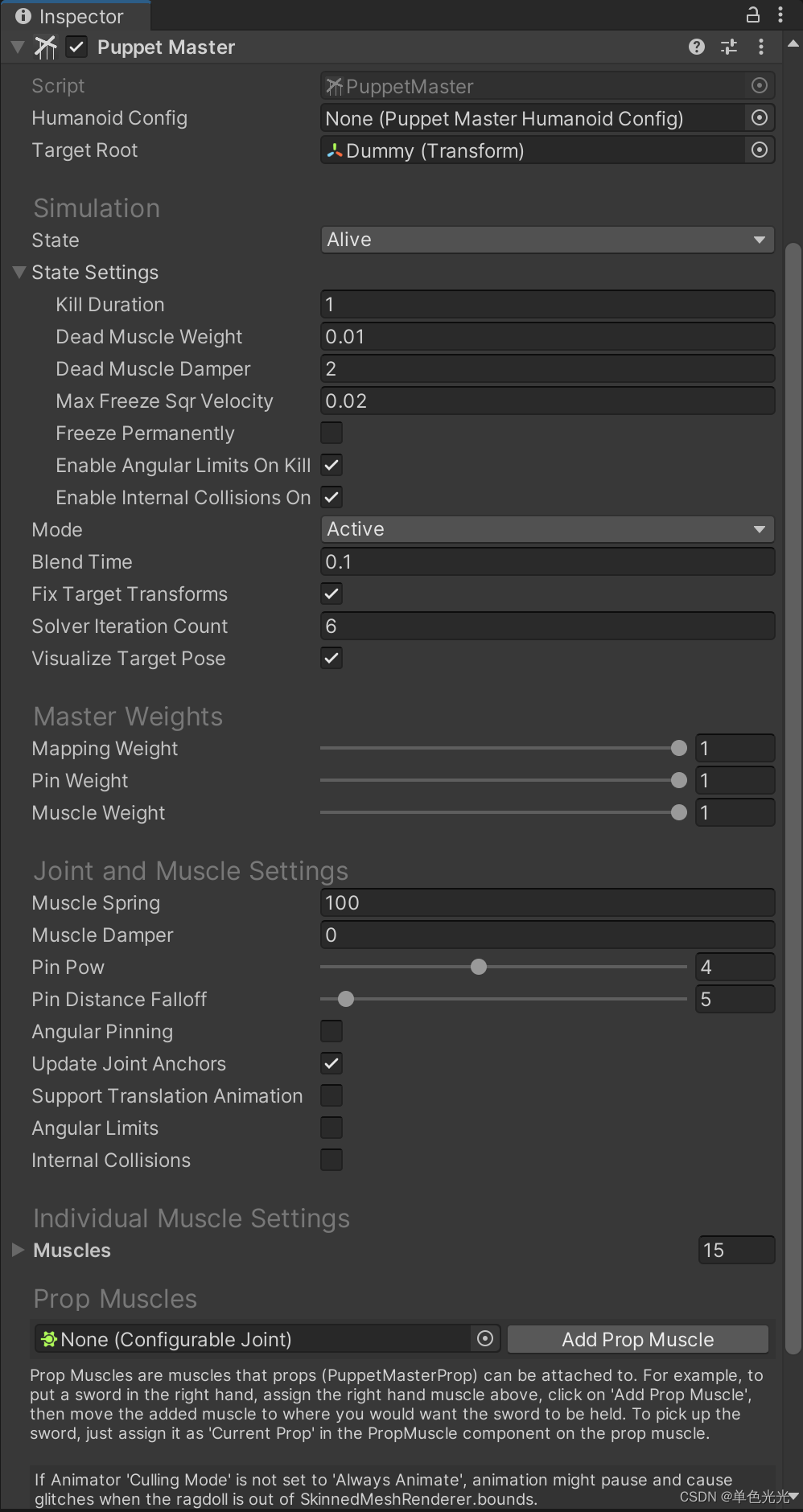Open object picker for Humanoid Config
Image resolution: width=803 pixels, height=1512 pixels.
[760, 117]
